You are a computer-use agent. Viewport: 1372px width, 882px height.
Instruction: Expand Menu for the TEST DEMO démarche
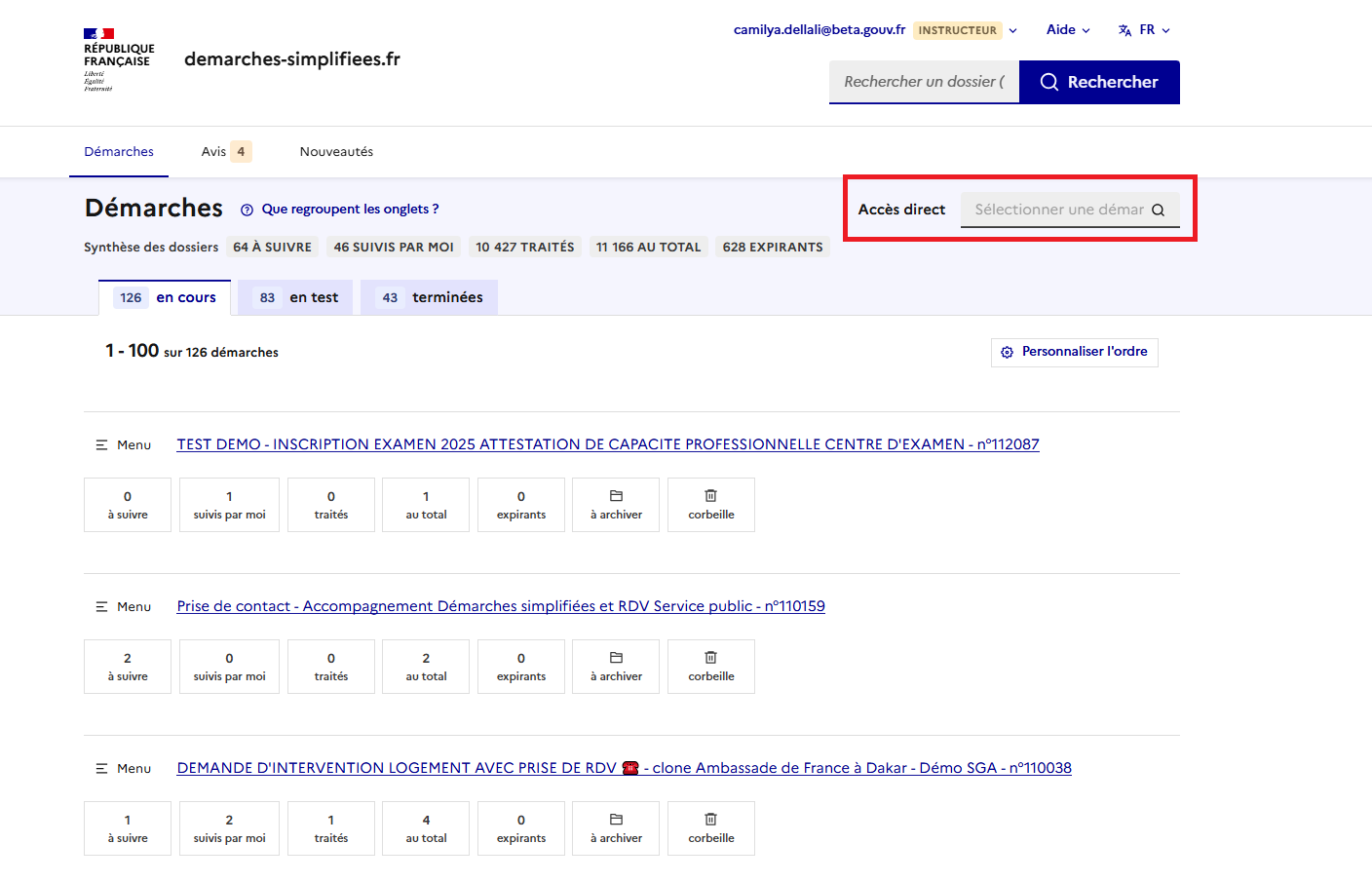tap(124, 444)
